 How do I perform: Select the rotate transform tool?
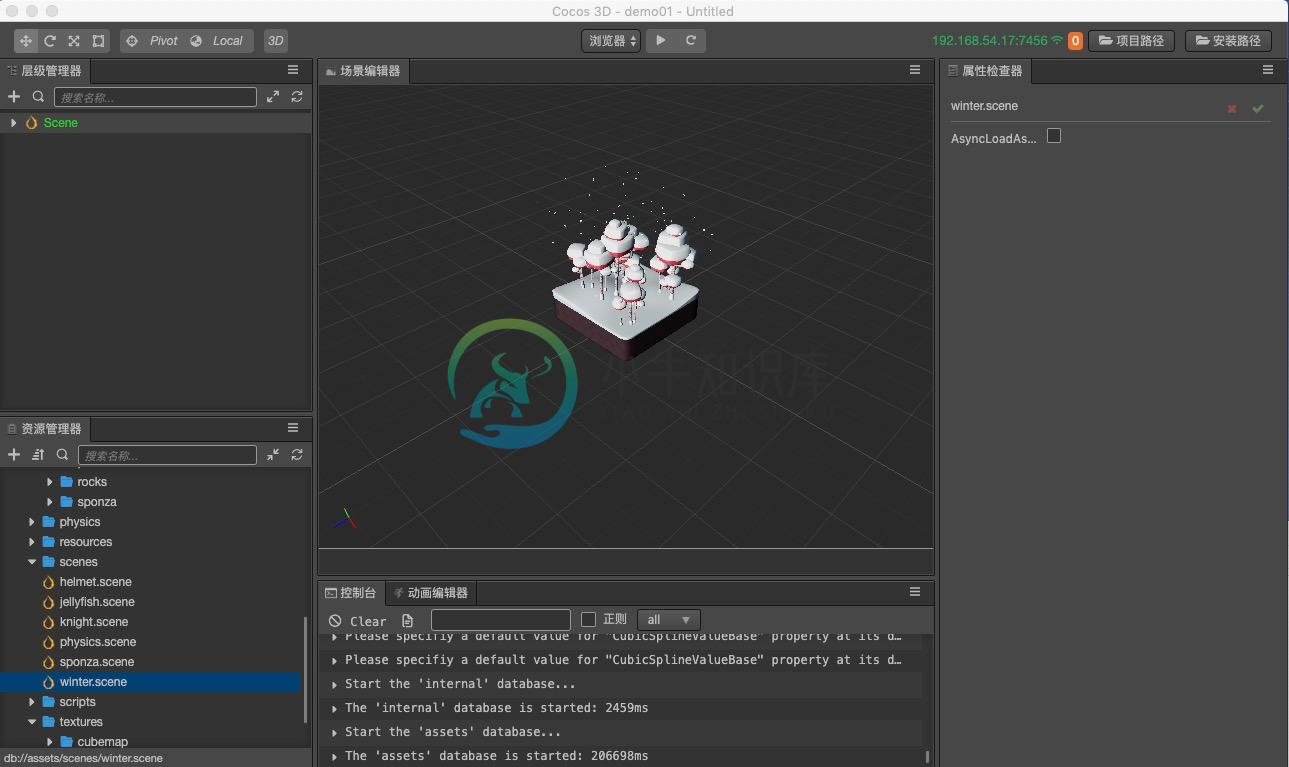[x=50, y=41]
